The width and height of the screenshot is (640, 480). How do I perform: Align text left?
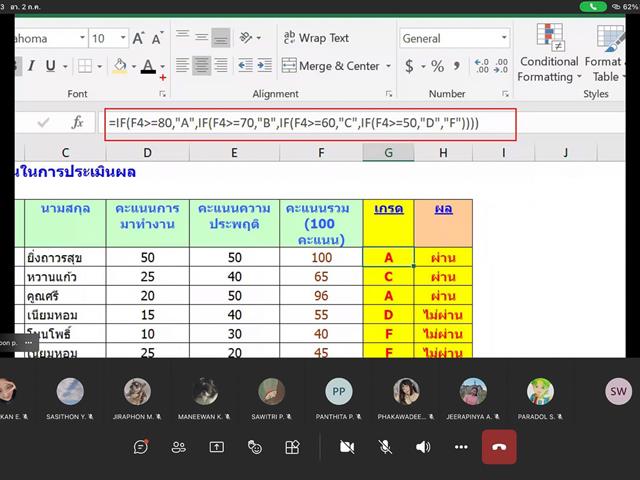(182, 65)
